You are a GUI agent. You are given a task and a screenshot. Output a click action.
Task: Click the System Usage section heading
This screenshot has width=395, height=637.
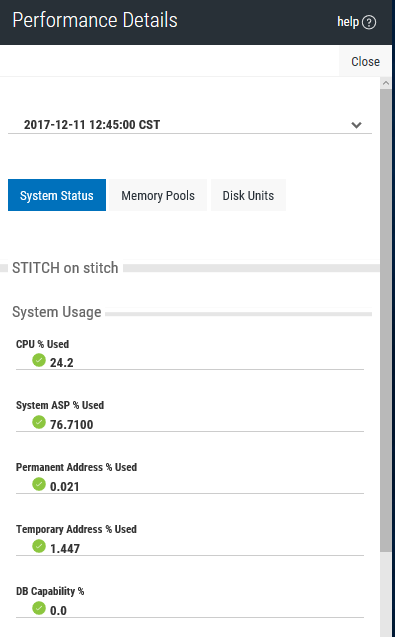56,312
